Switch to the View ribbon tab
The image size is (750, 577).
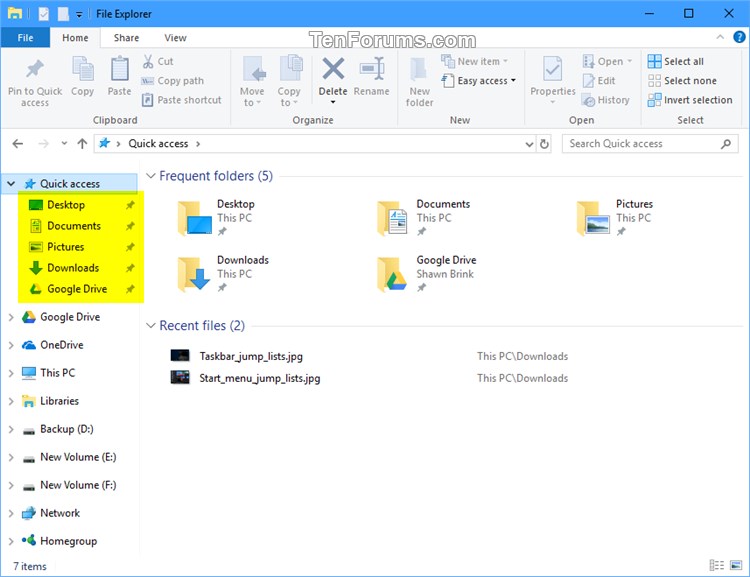175,38
